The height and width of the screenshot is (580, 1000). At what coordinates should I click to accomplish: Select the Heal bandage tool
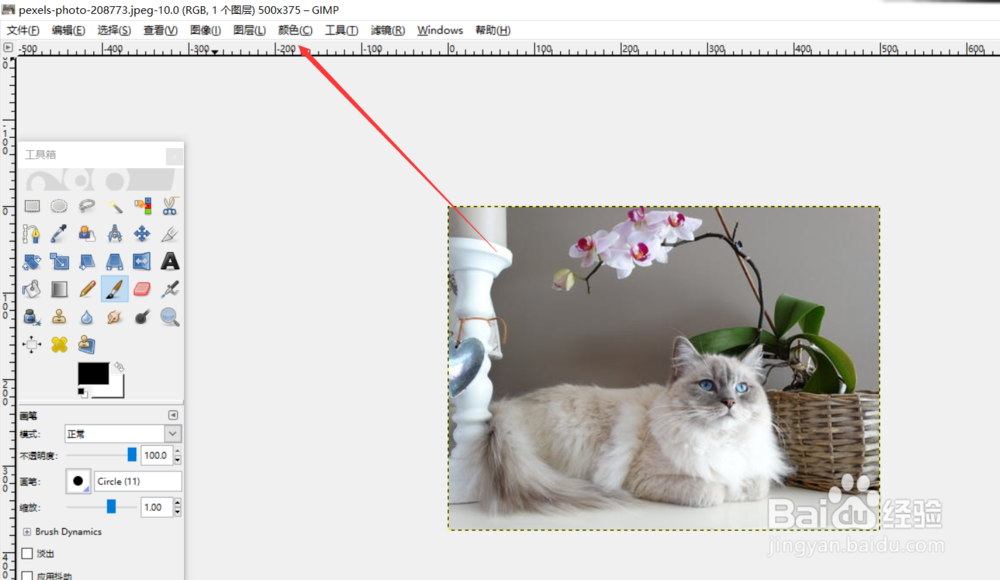click(59, 345)
